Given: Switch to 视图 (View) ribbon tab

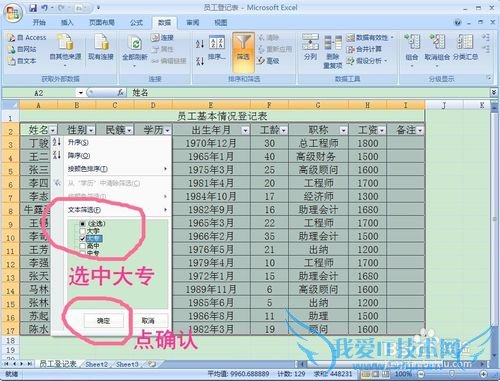Looking at the screenshot, I should pyautogui.click(x=221, y=22).
